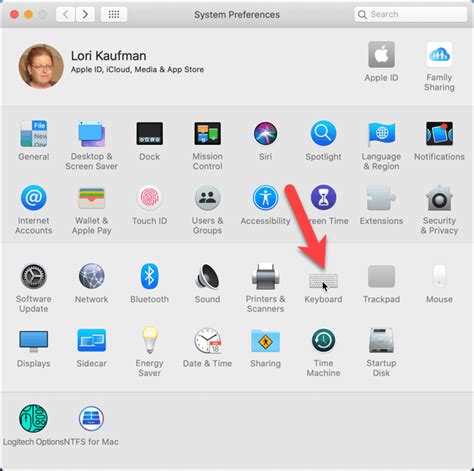This screenshot has width=474, height=471.
Task: Click the Apple ID, iCloud, Media & App Store text
Action: (137, 70)
